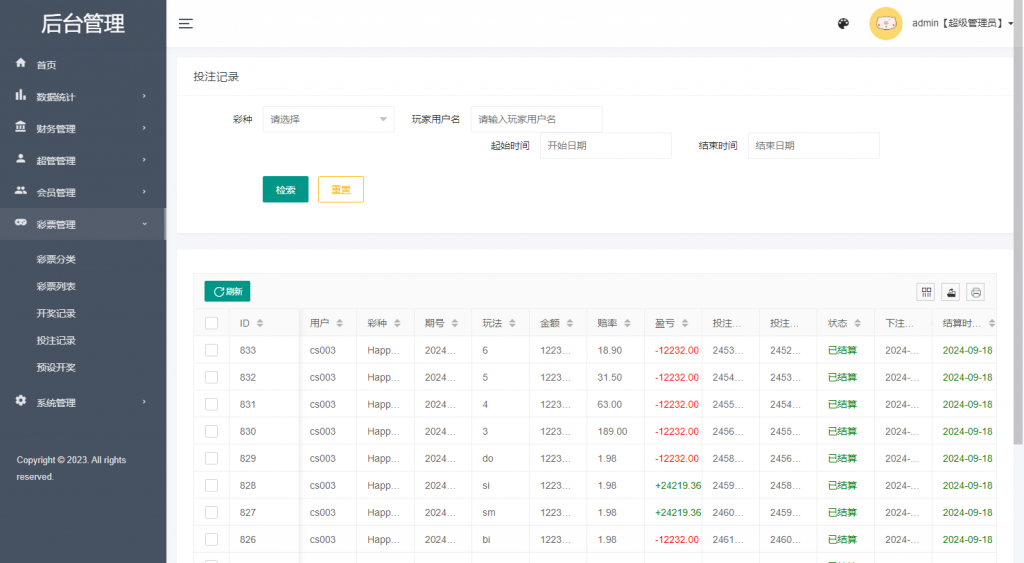Click the 超管管理 person icon
Screen dimensions: 1024x563
click(x=21, y=159)
